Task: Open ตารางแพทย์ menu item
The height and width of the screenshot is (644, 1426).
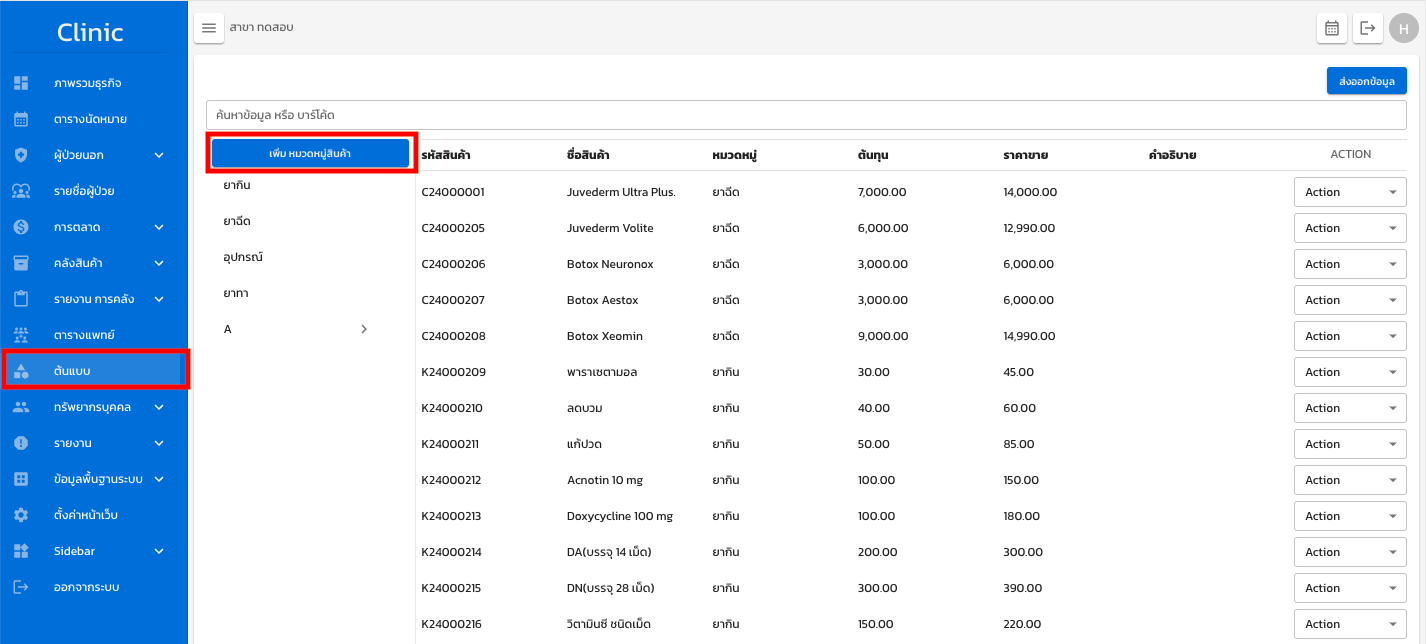Action: coord(94,335)
